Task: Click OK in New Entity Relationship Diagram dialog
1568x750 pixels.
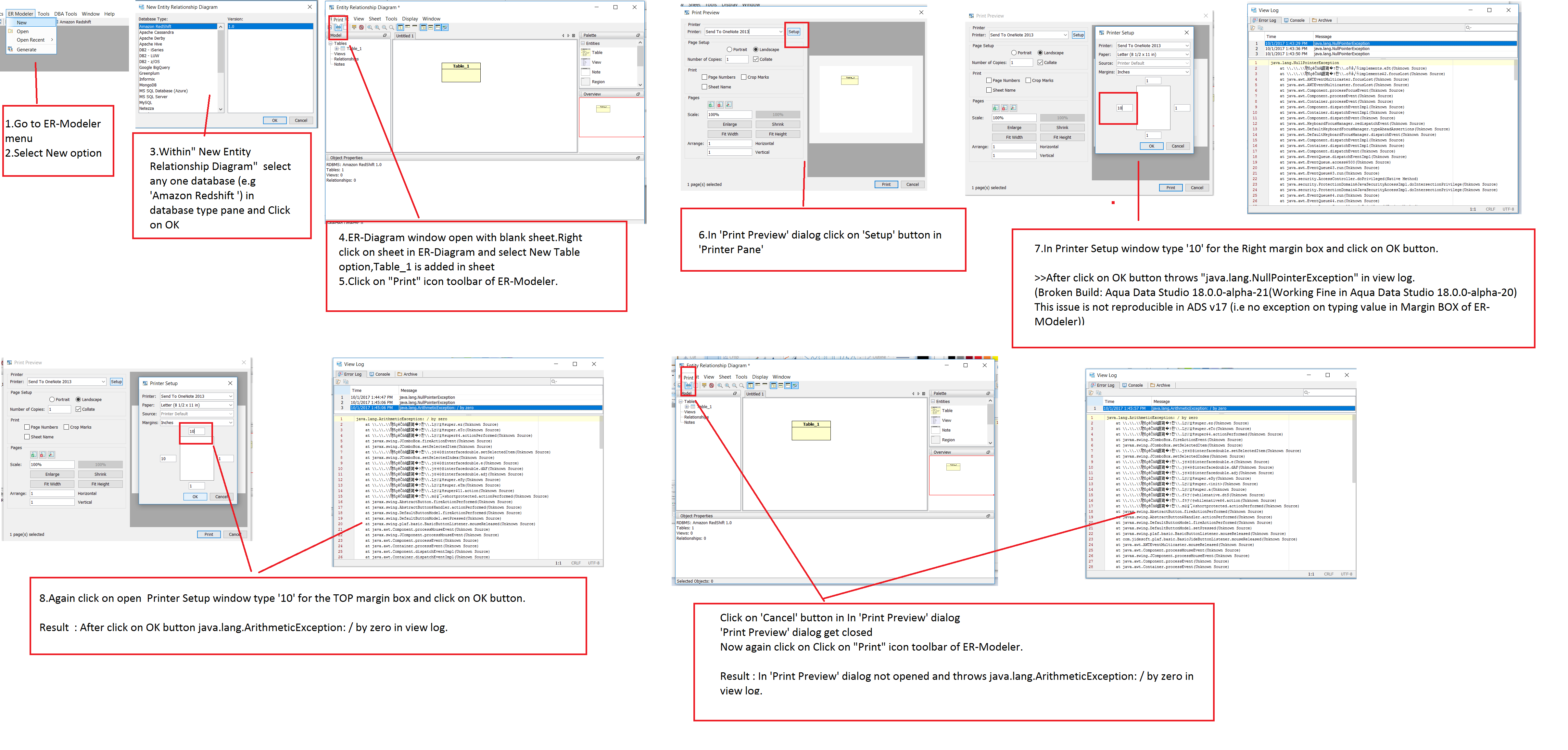Action: click(274, 120)
